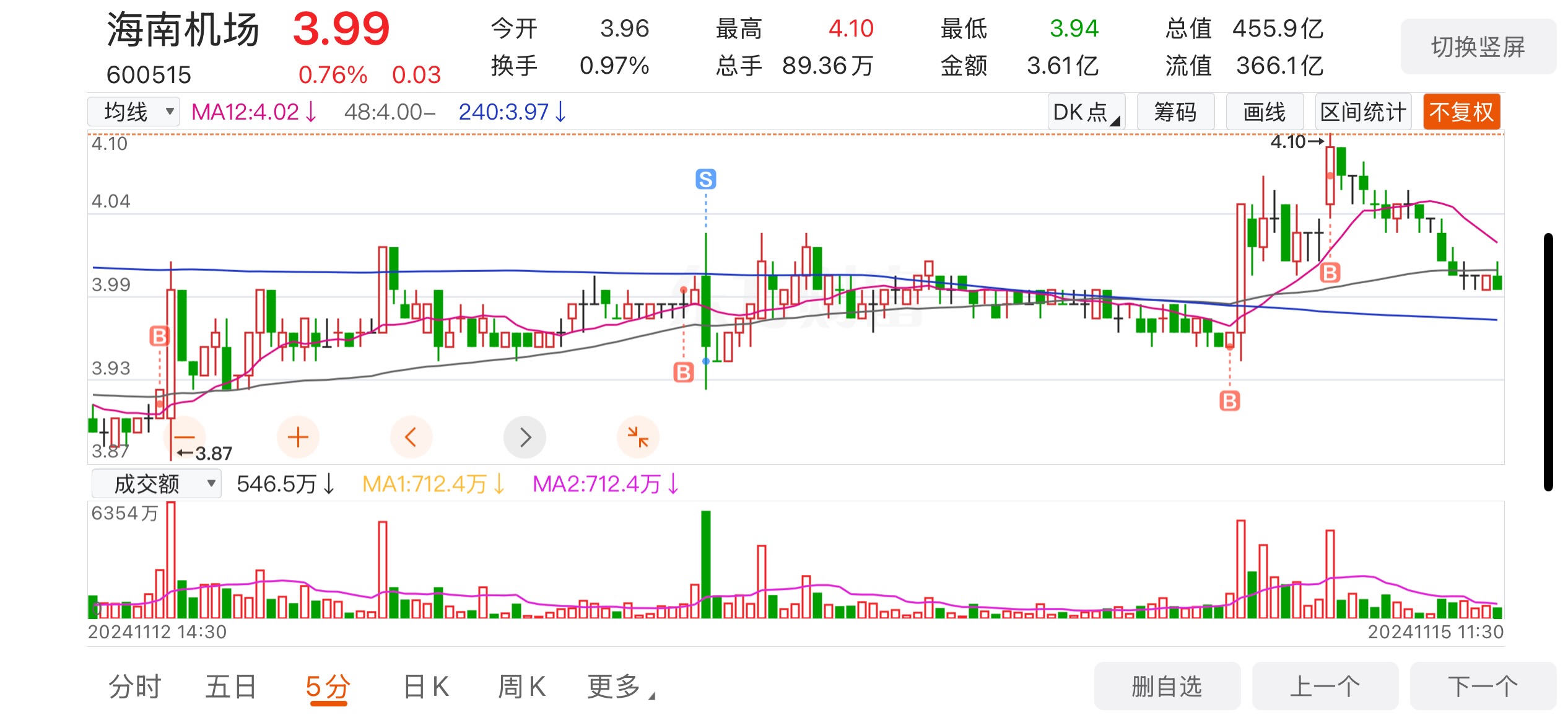1568x725 pixels.
Task: Select the blue S sell marker on the chart
Action: pos(706,180)
